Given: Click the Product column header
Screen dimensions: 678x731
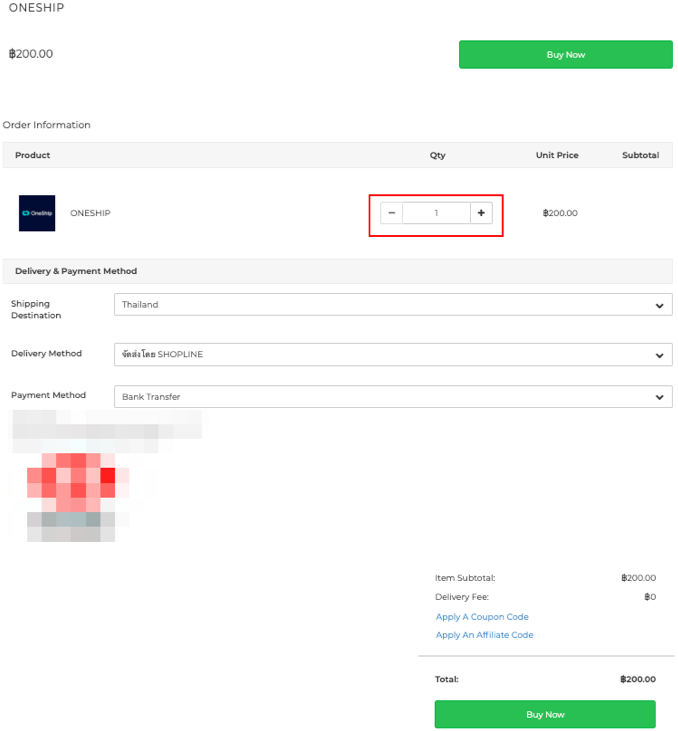Looking at the screenshot, I should click(33, 155).
